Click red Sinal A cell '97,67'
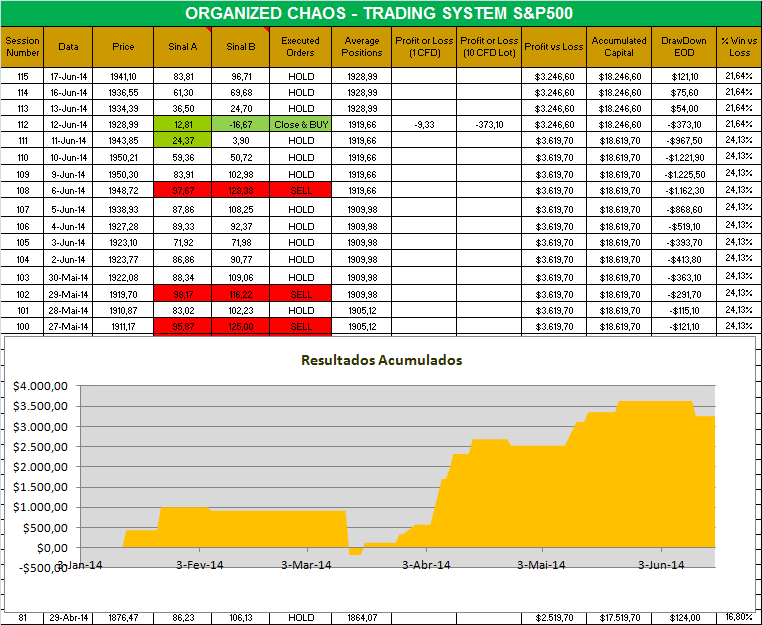 tap(182, 191)
